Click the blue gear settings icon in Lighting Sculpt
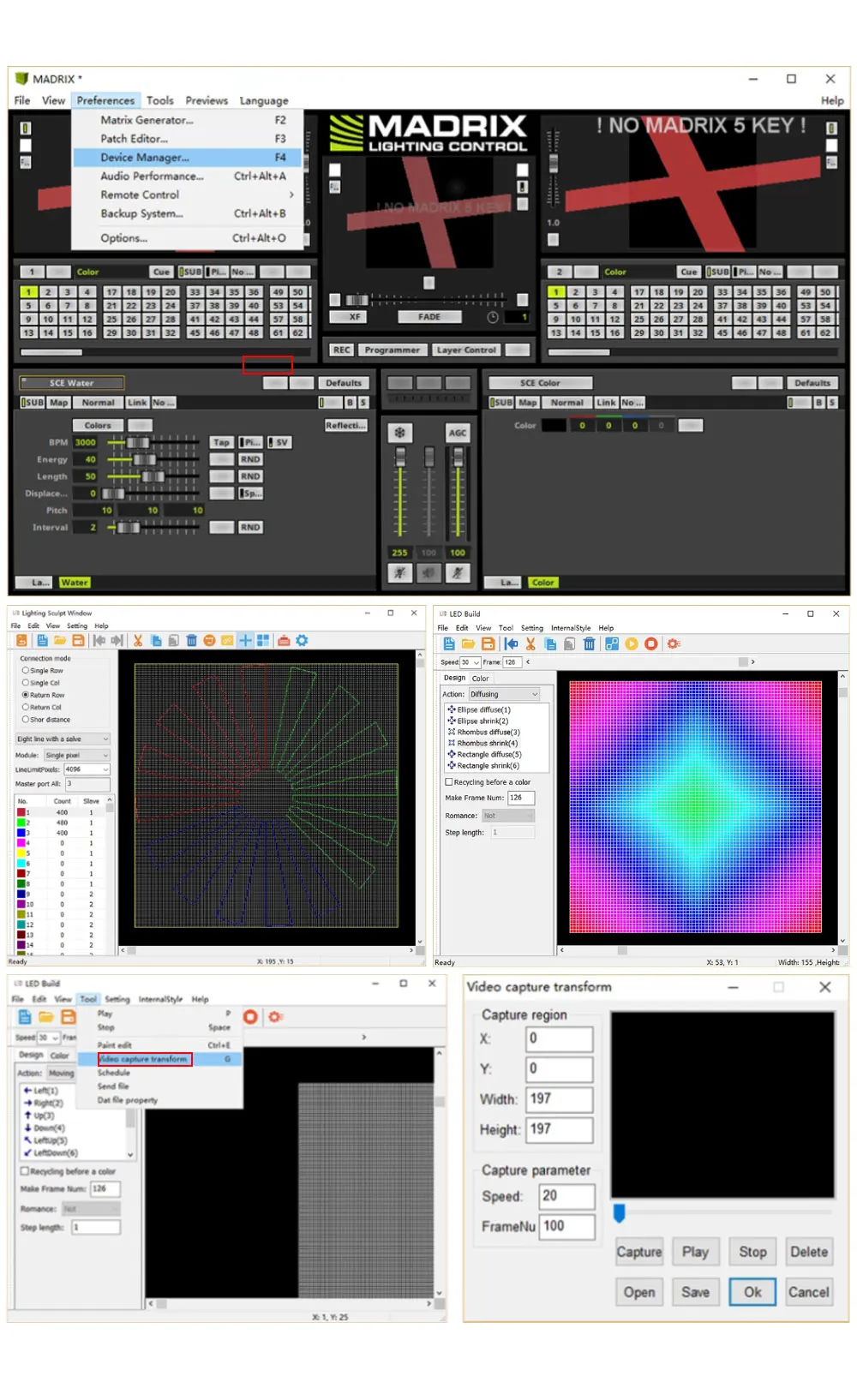Viewport: 857px width, 1400px height. pos(302,640)
